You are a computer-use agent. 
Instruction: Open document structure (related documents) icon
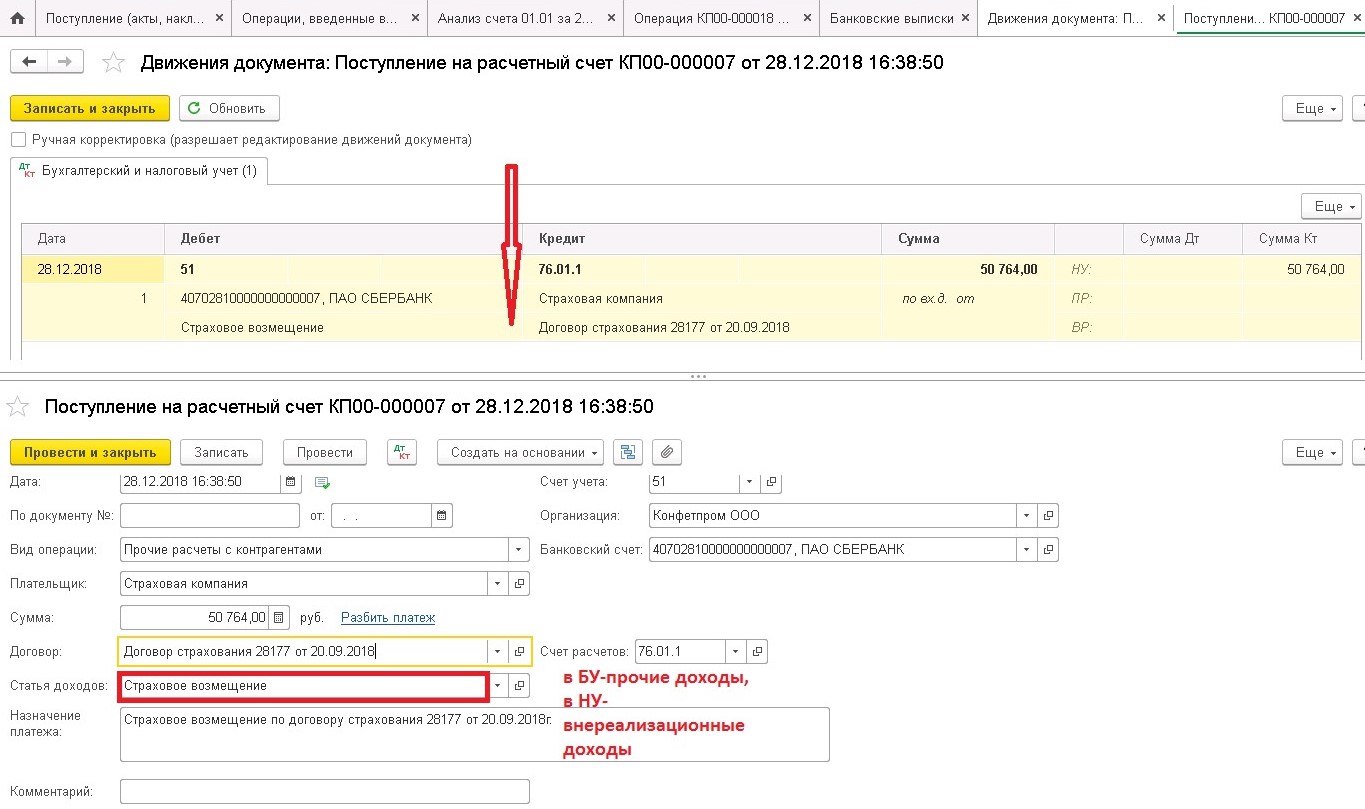[629, 452]
